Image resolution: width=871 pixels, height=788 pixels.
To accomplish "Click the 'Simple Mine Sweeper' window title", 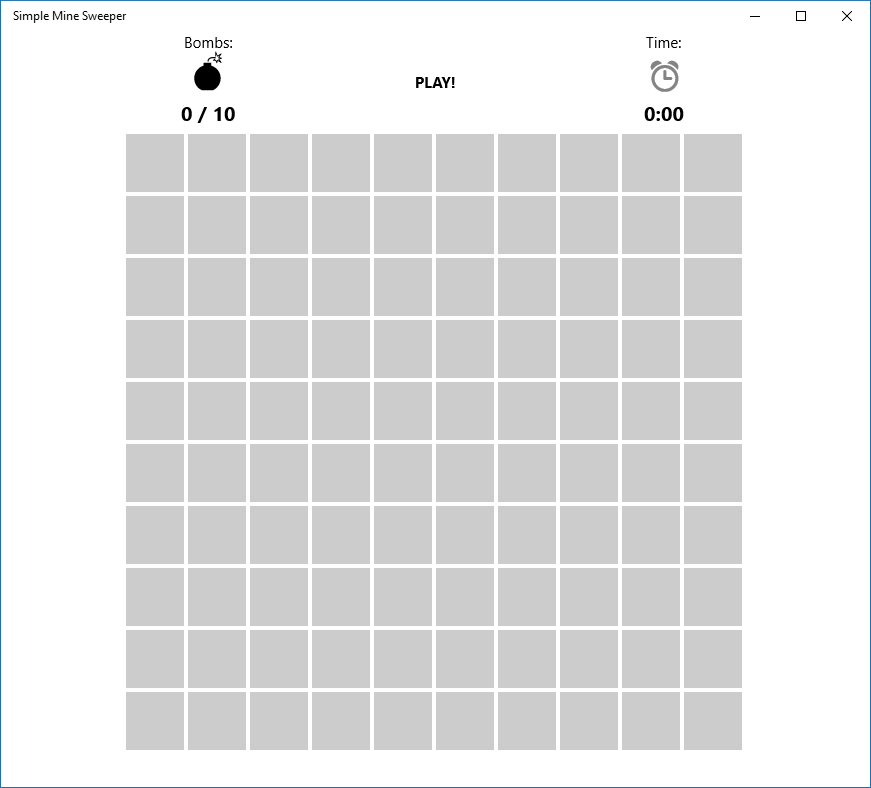I will point(69,16).
